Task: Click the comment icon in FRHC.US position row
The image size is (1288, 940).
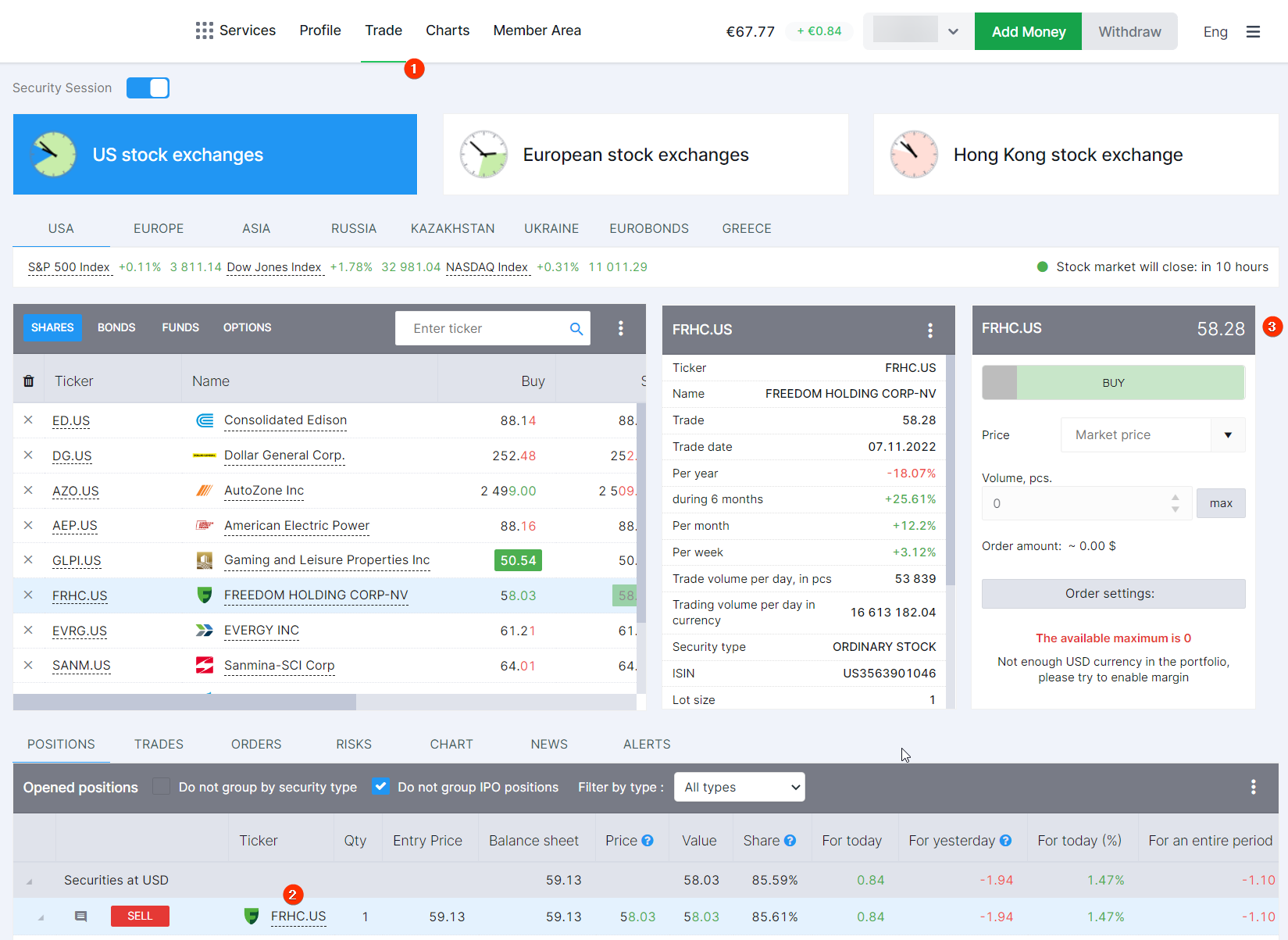Action: [80, 916]
